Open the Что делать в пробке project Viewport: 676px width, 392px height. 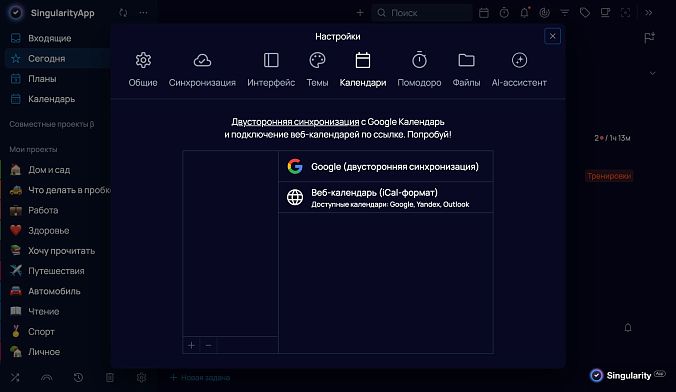[x=56, y=190]
